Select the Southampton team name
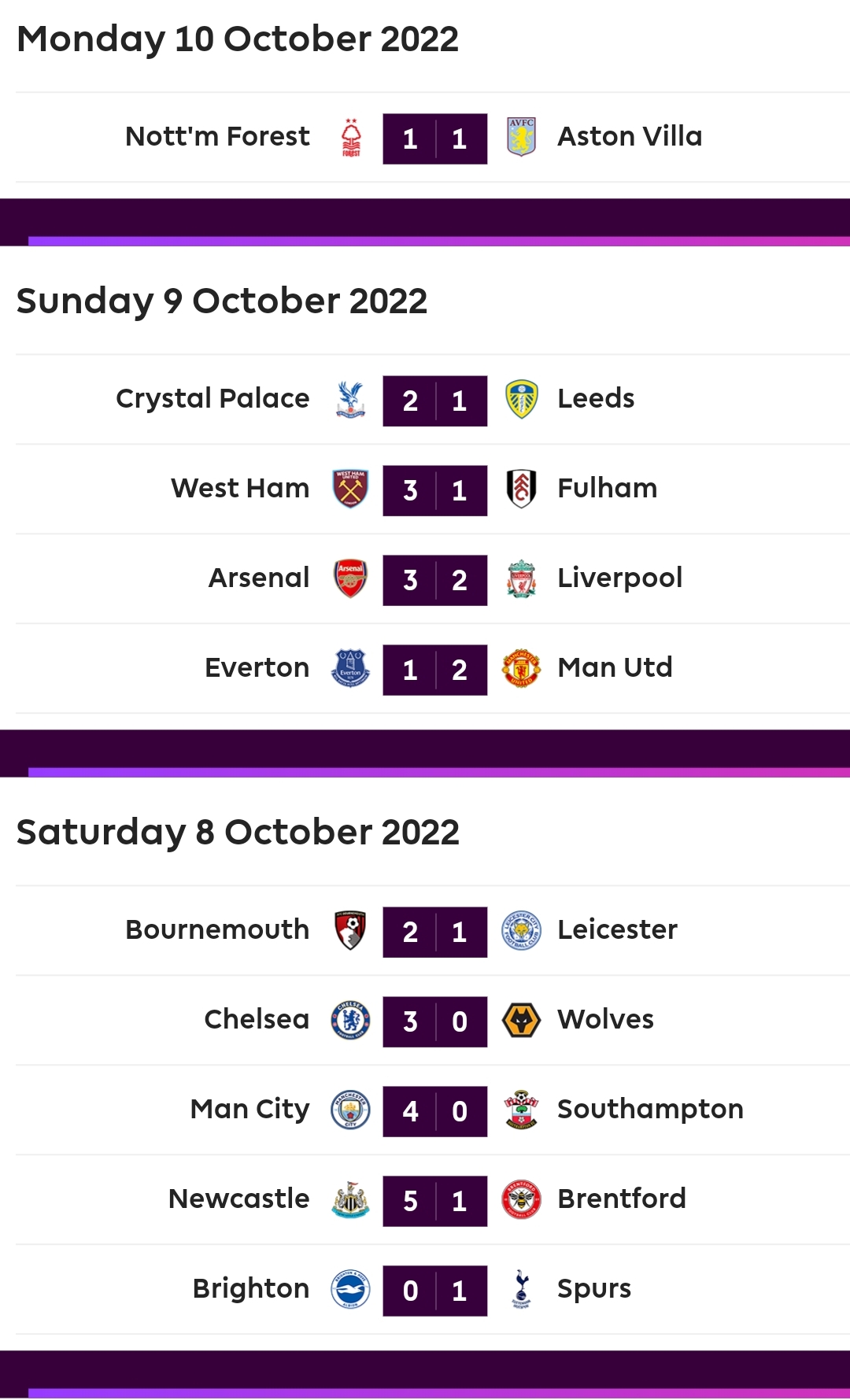 pos(650,1109)
